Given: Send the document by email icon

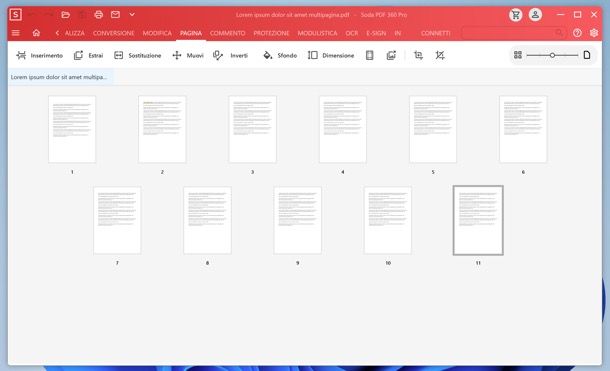Looking at the screenshot, I should click(x=115, y=15).
